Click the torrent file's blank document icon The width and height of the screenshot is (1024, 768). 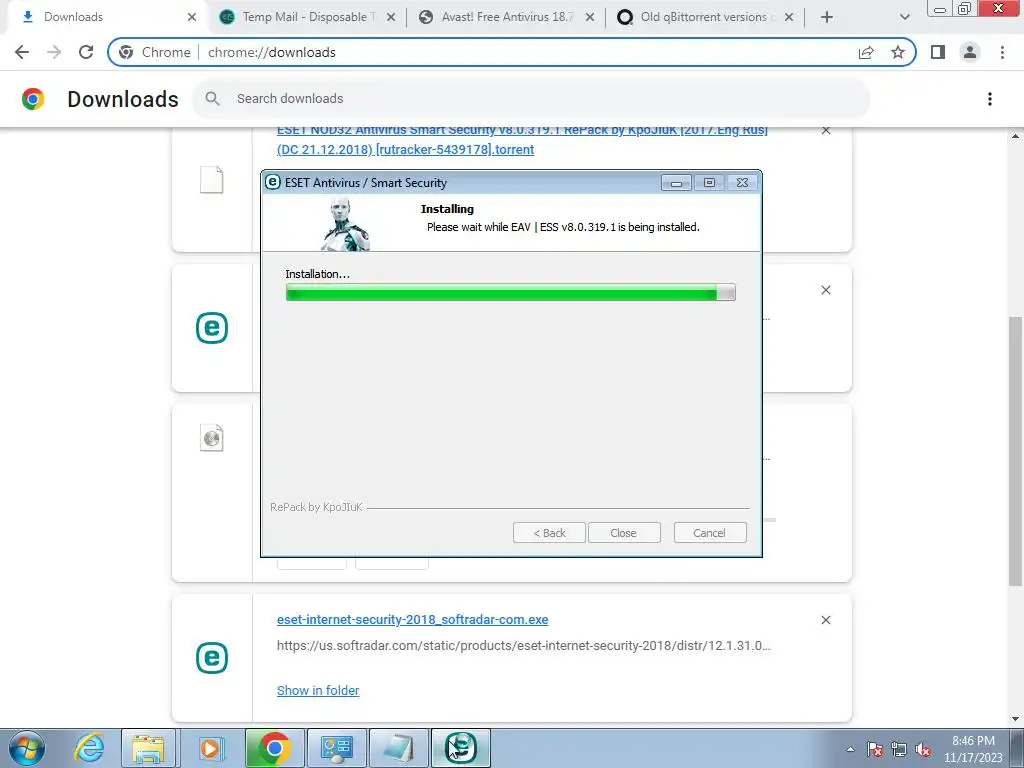tap(212, 179)
